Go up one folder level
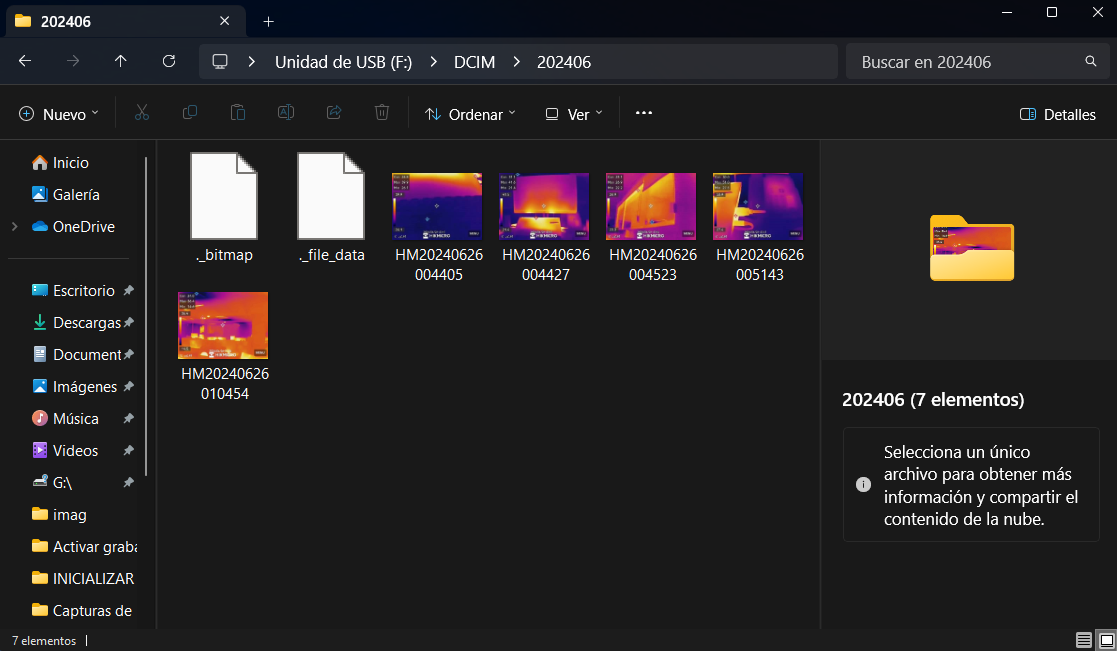1117x651 pixels. coord(120,61)
